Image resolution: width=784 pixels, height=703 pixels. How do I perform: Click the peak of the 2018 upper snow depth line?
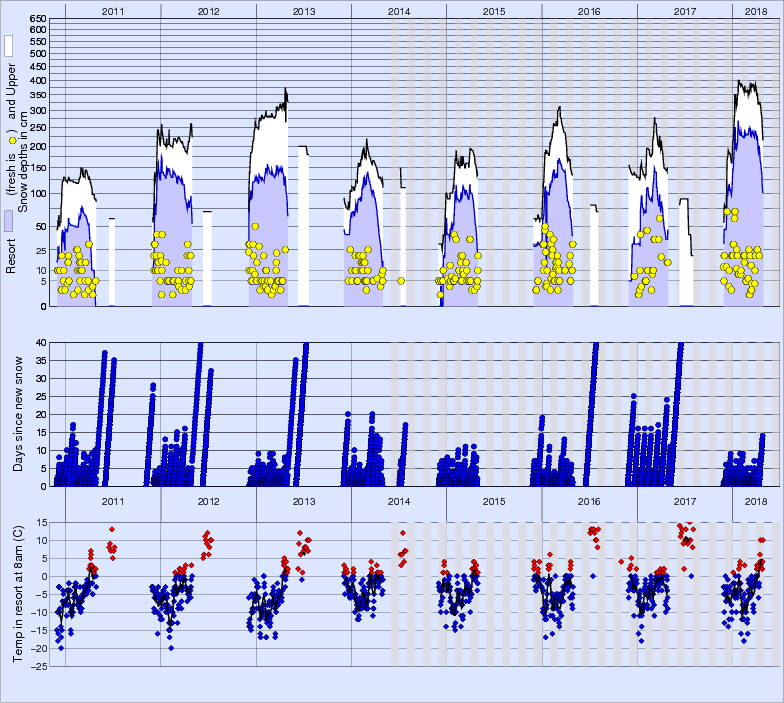739,82
